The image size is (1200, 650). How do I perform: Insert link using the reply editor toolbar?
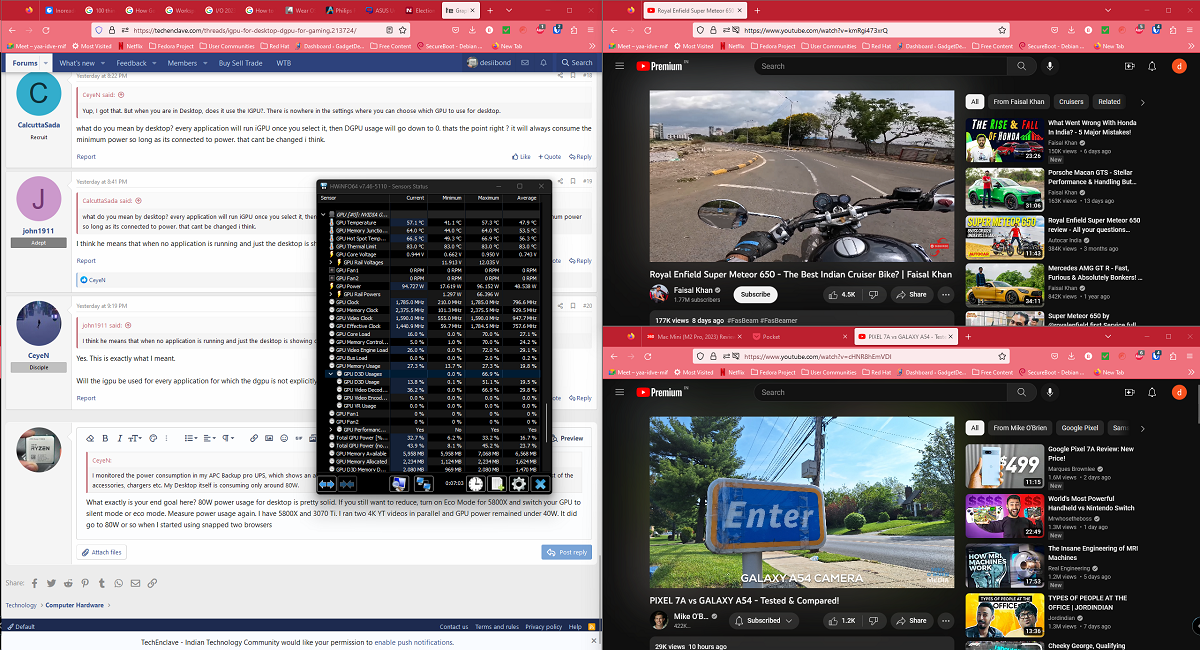click(x=254, y=438)
